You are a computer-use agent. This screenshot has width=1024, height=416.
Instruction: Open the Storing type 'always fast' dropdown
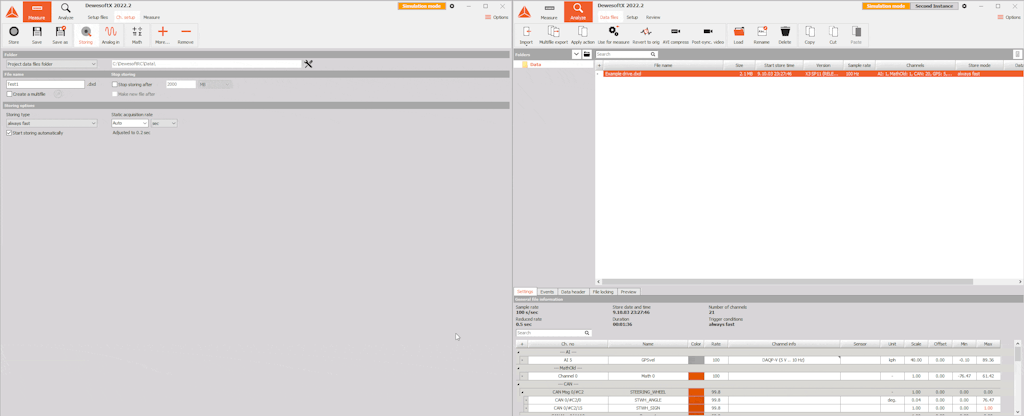(52, 123)
